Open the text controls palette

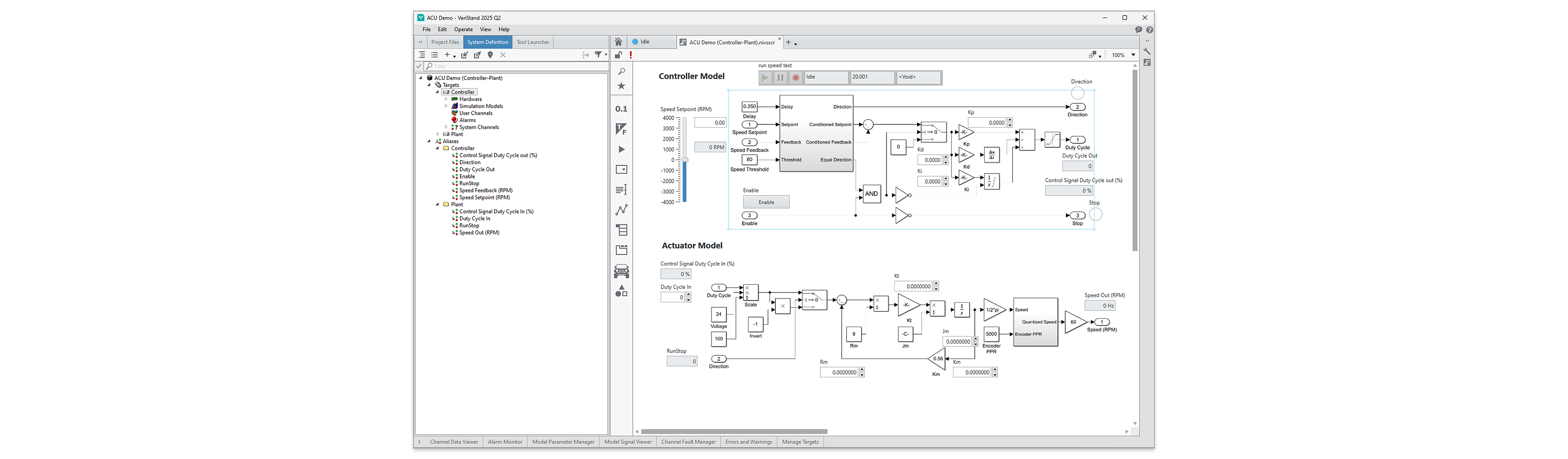click(621, 190)
